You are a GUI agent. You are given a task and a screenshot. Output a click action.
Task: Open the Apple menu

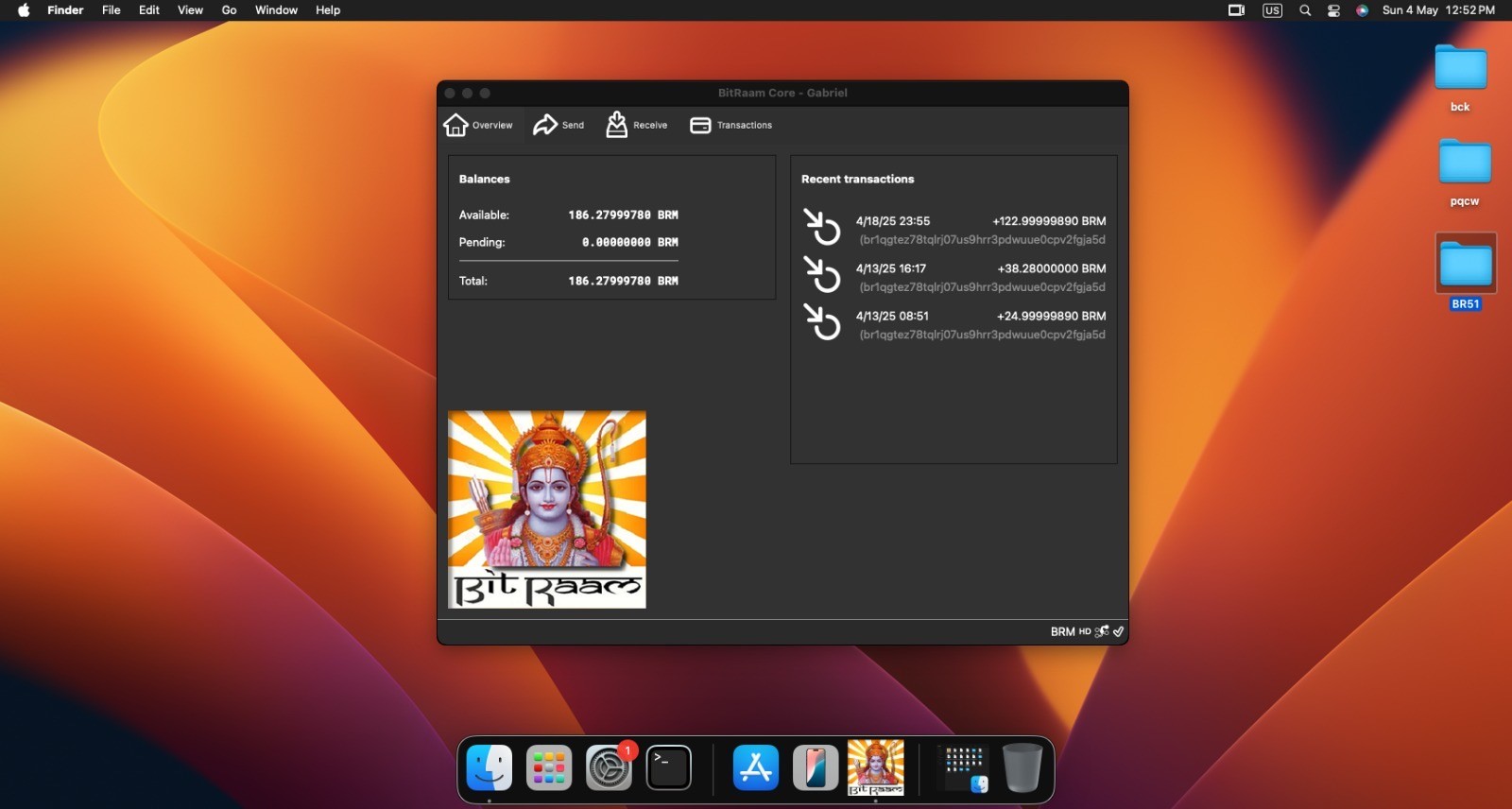(x=24, y=10)
